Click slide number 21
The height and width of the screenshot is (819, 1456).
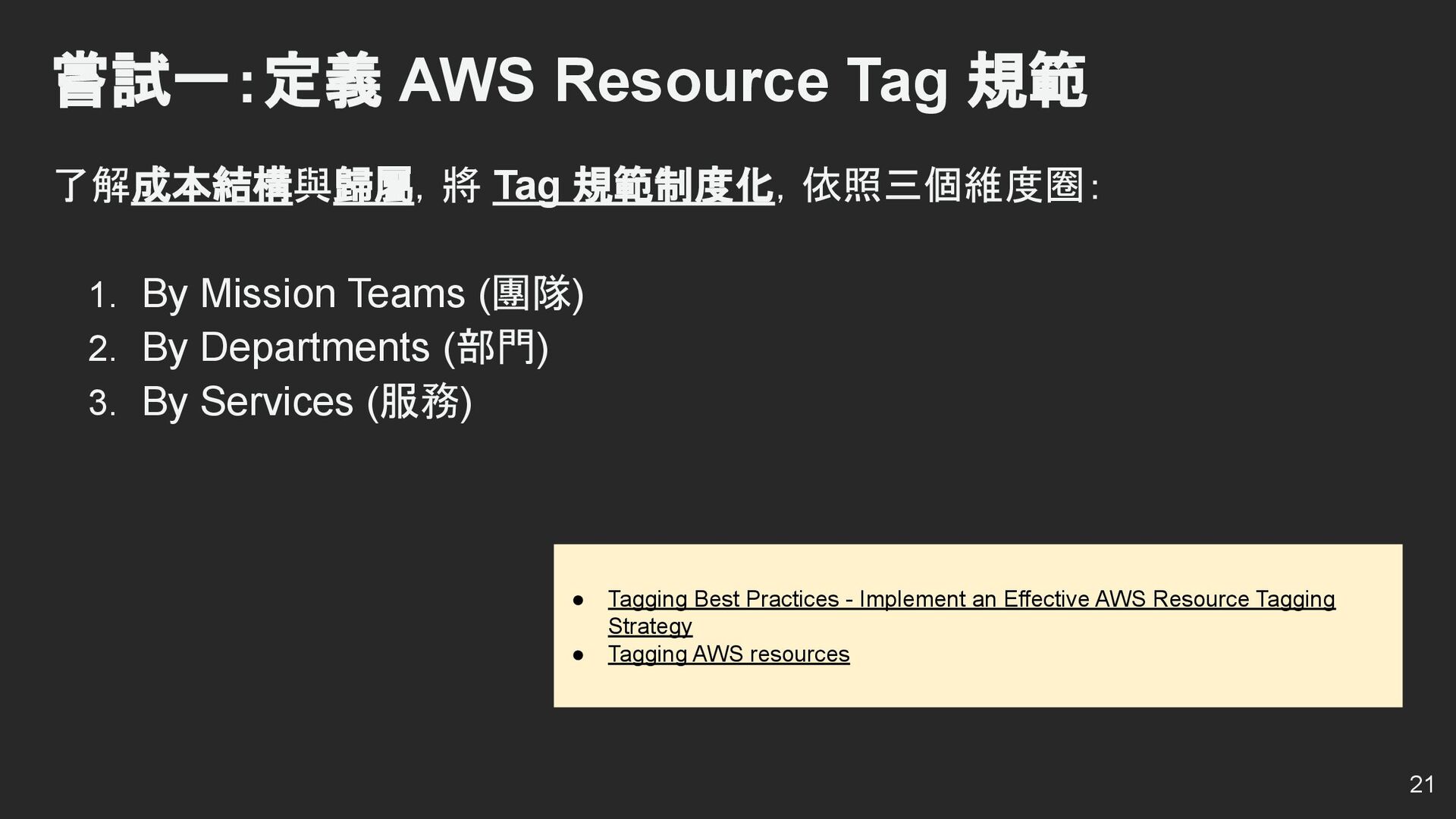[x=1422, y=784]
